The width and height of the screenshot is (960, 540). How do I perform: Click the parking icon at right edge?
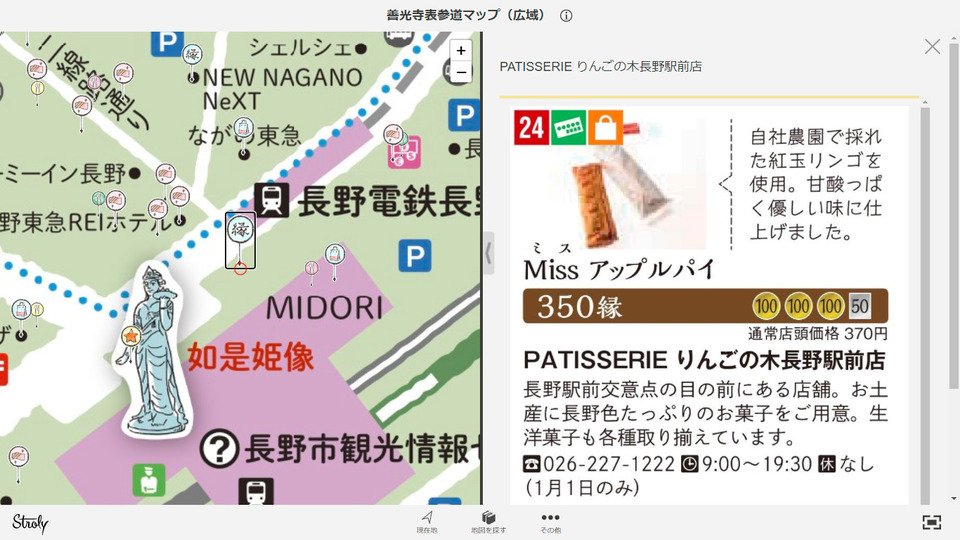point(463,116)
